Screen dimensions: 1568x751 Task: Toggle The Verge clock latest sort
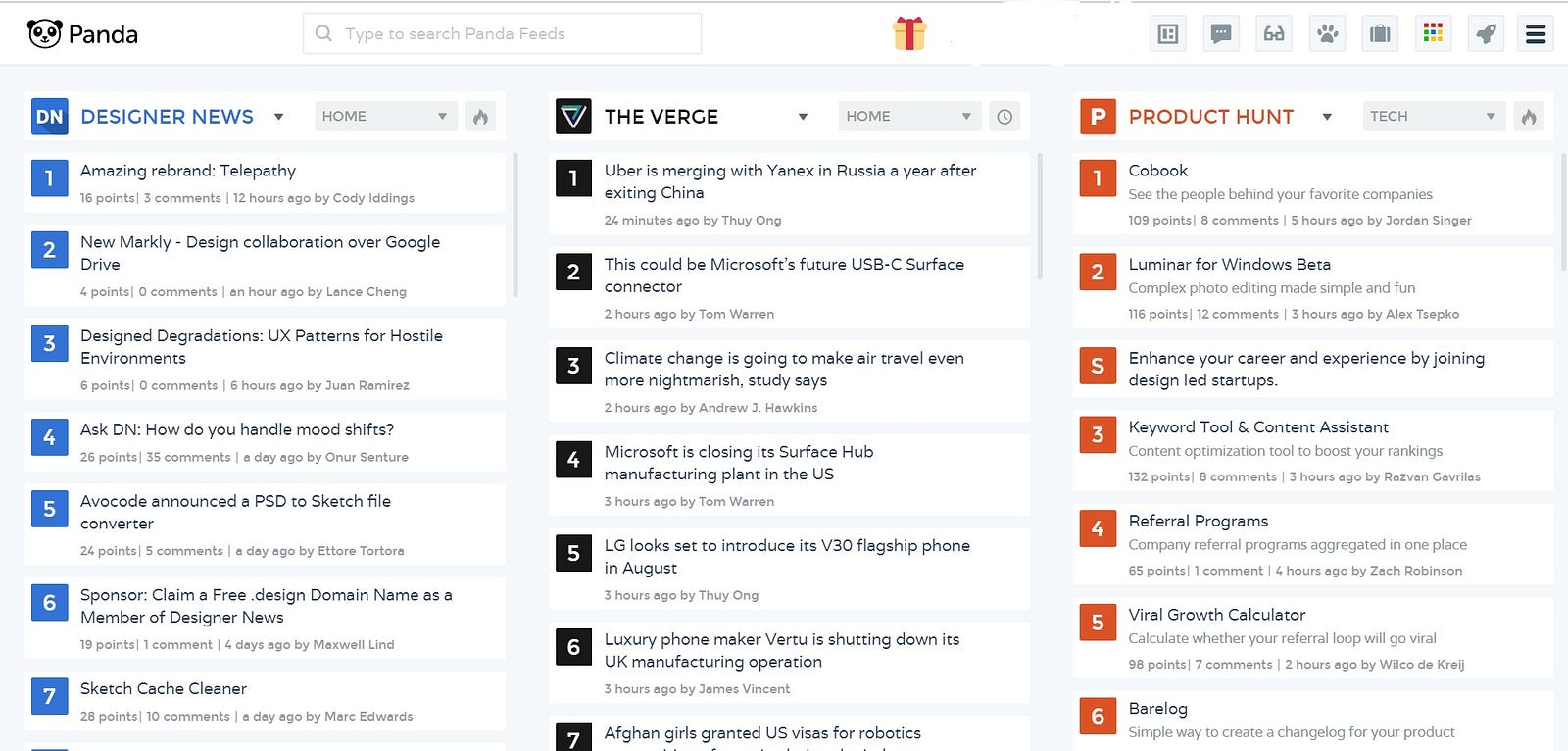[1004, 117]
